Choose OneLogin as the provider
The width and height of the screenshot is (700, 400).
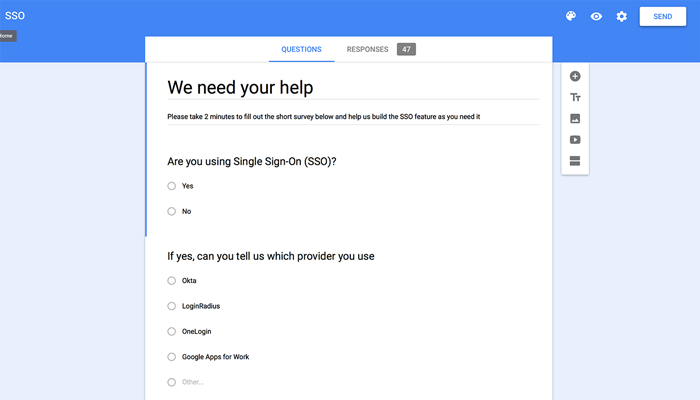pyautogui.click(x=172, y=331)
